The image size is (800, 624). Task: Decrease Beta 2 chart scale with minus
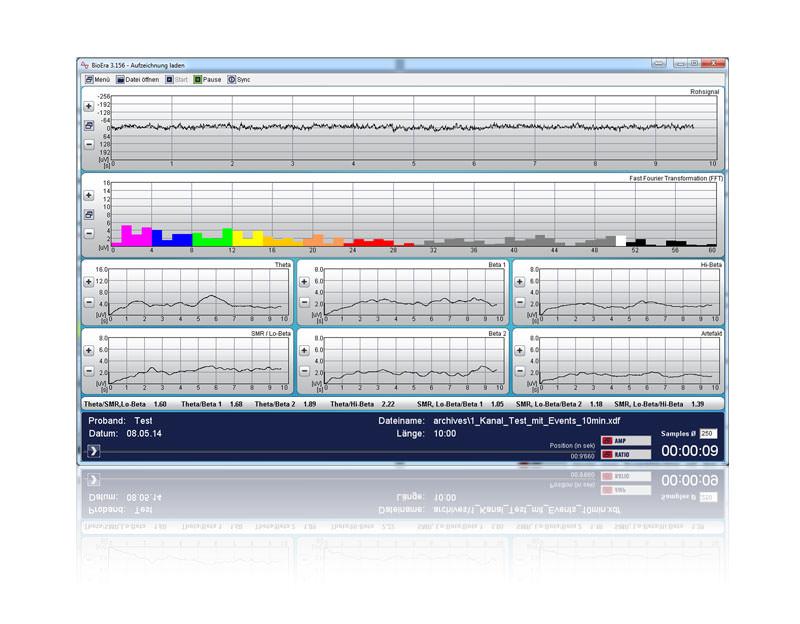pyautogui.click(x=304, y=371)
